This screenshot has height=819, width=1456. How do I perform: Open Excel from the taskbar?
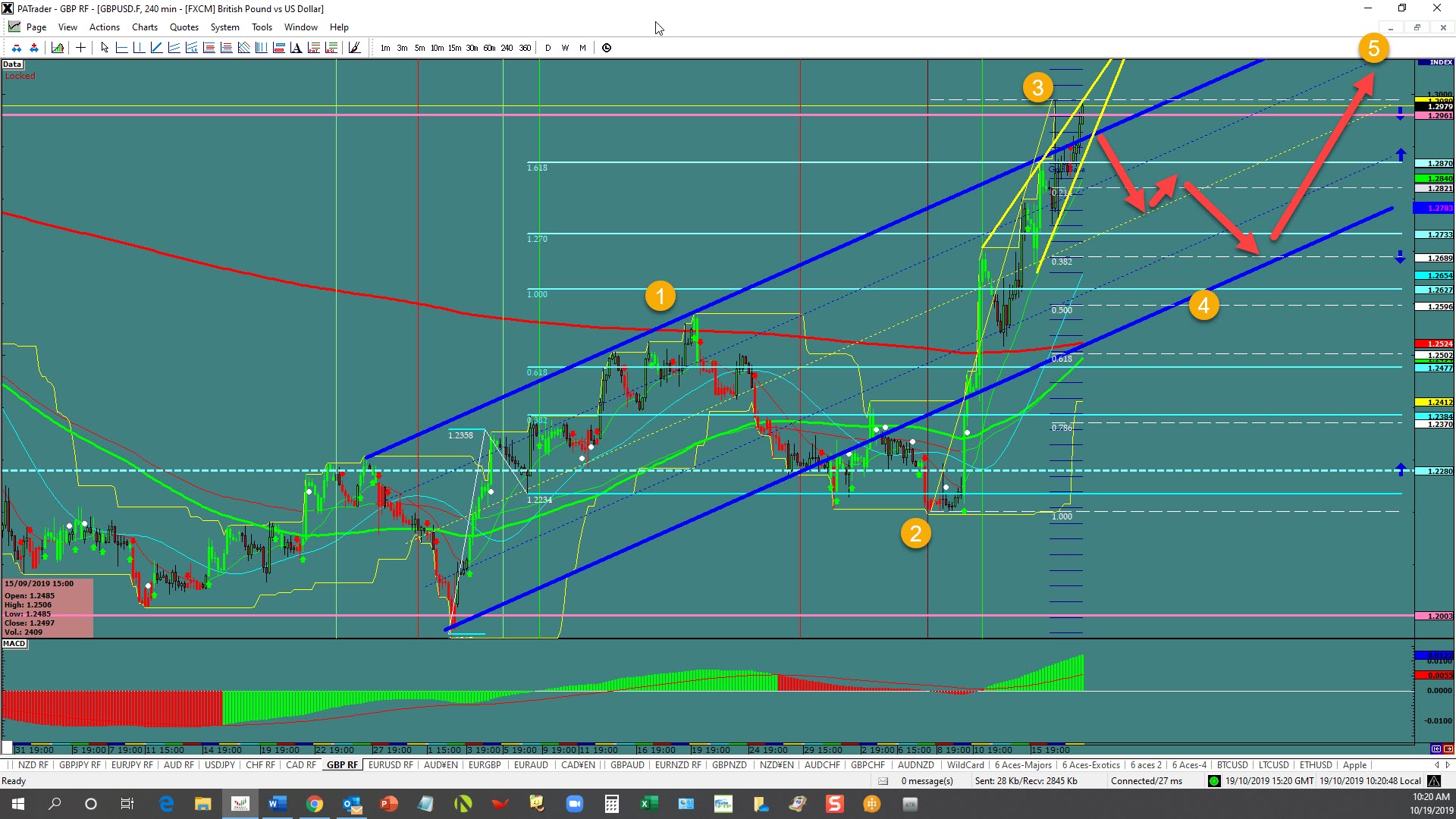point(648,804)
